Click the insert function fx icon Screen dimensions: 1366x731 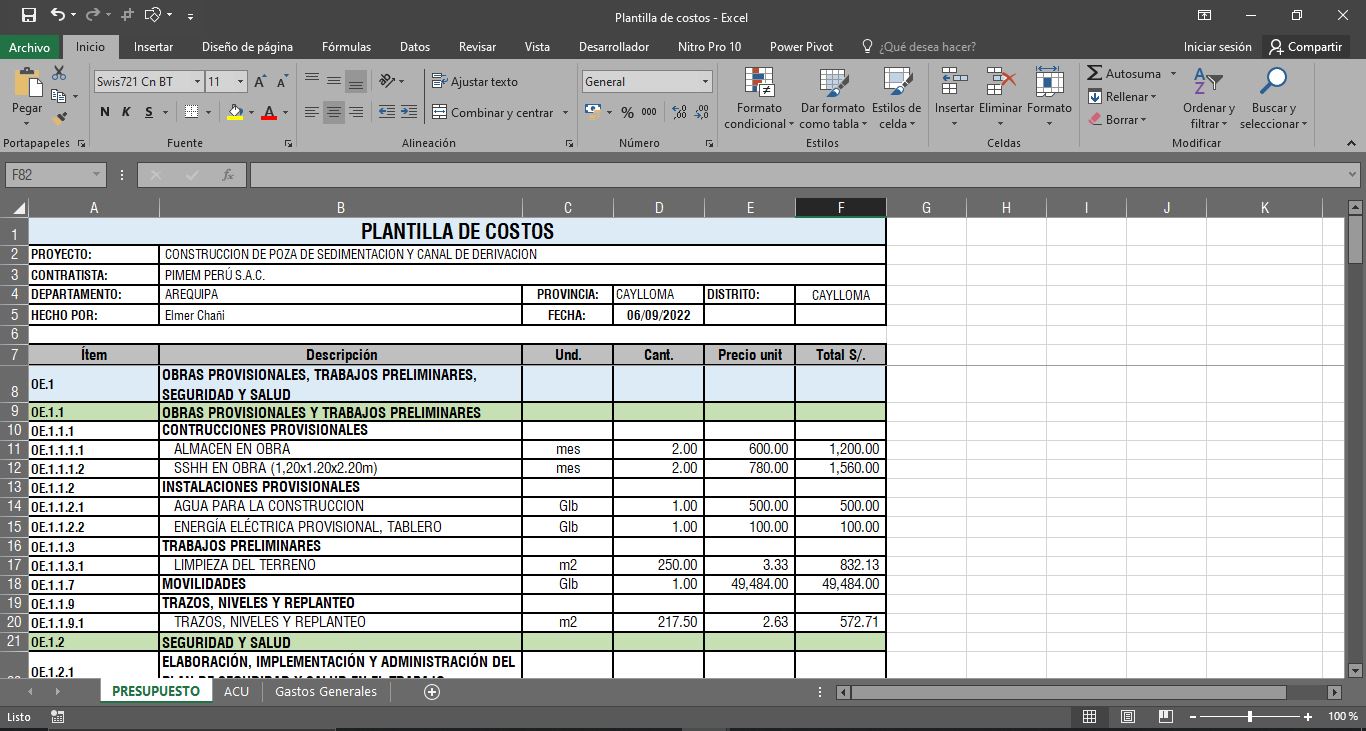tap(228, 174)
